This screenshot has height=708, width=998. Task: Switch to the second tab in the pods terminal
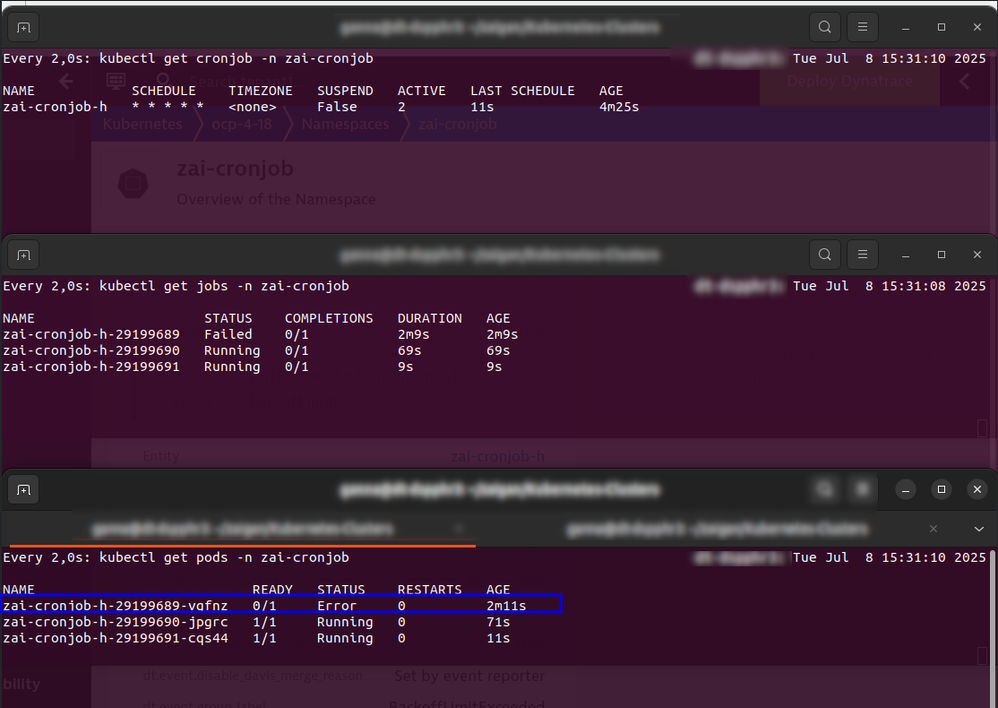[x=715, y=528]
